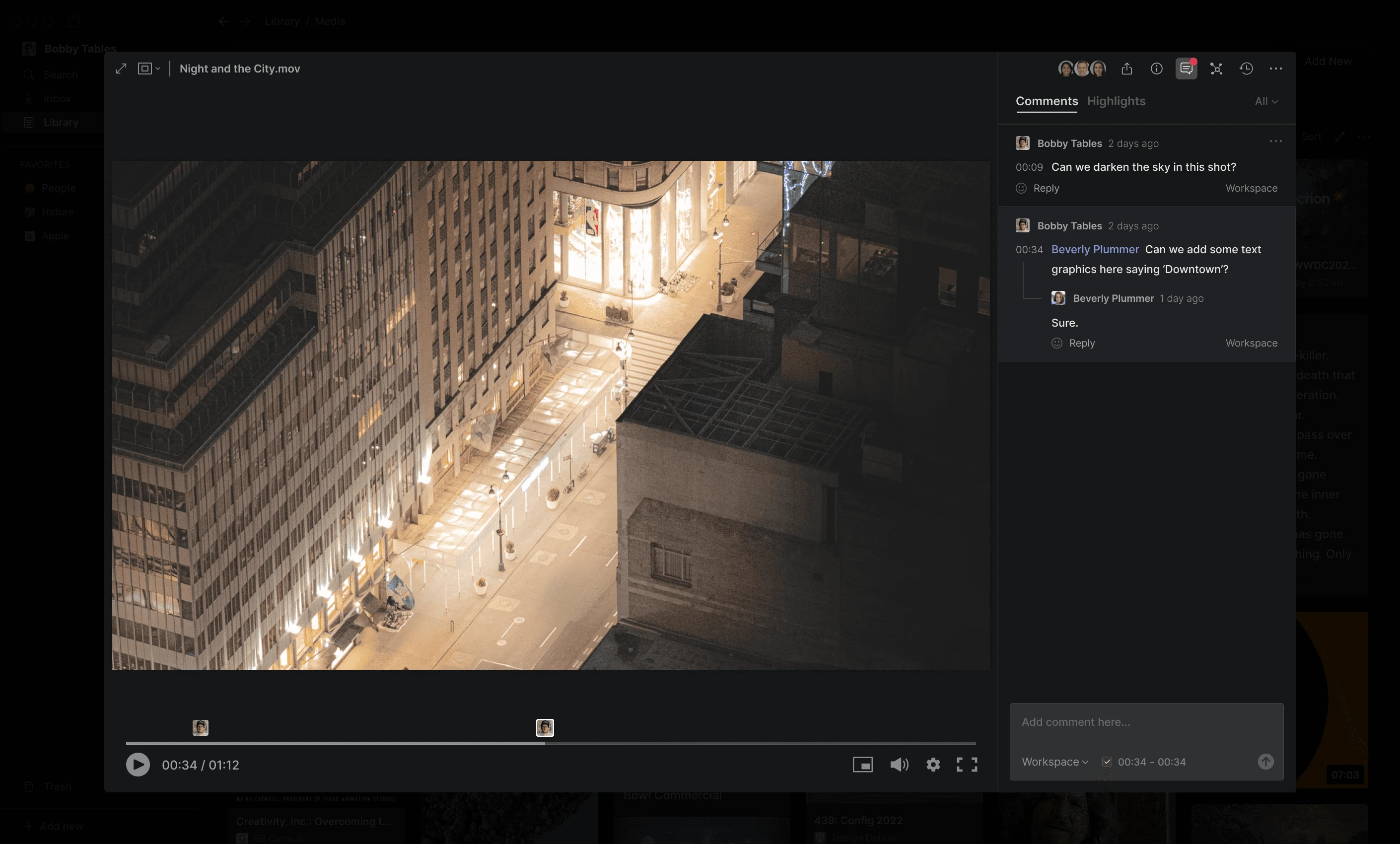Switch to the Comments tab
1400x844 pixels.
click(x=1047, y=101)
